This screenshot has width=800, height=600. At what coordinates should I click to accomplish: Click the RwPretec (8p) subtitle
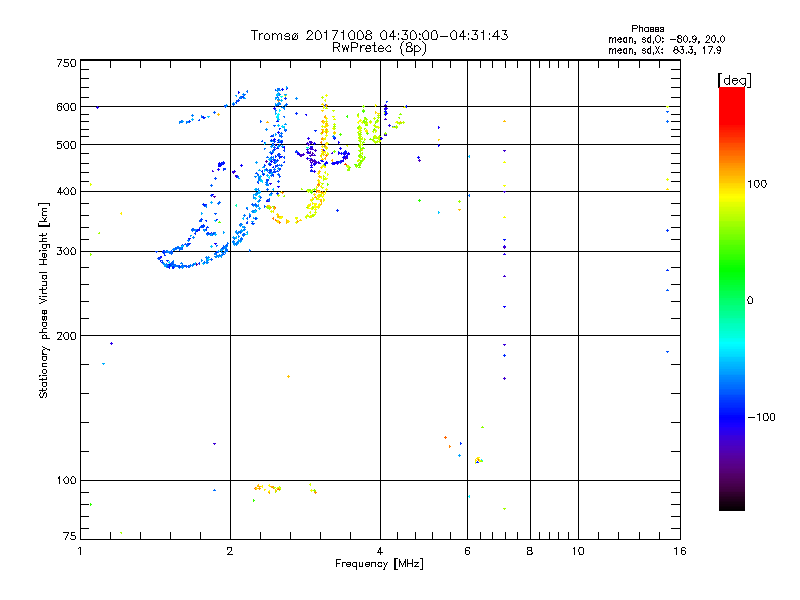pos(379,48)
